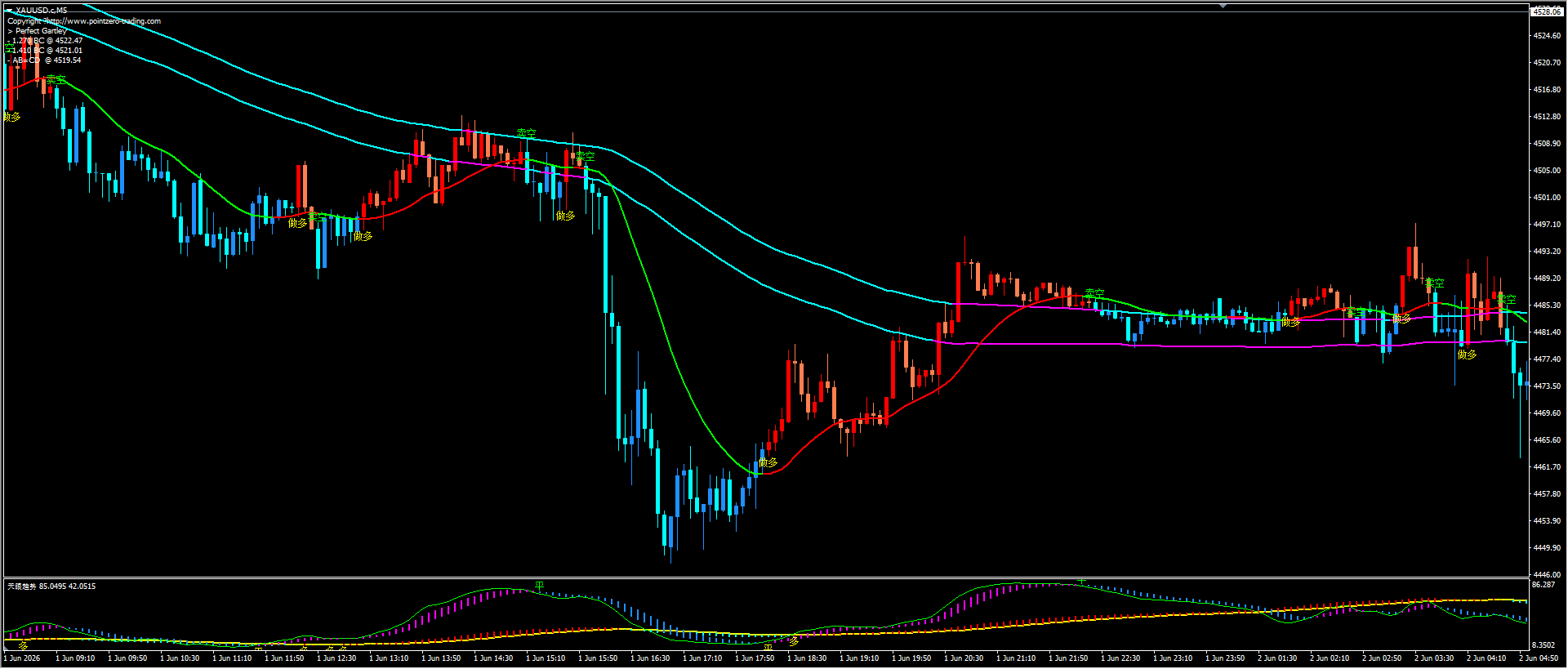
Task: Click the 2 Jun 01:30 time label
Action: coord(1277,658)
